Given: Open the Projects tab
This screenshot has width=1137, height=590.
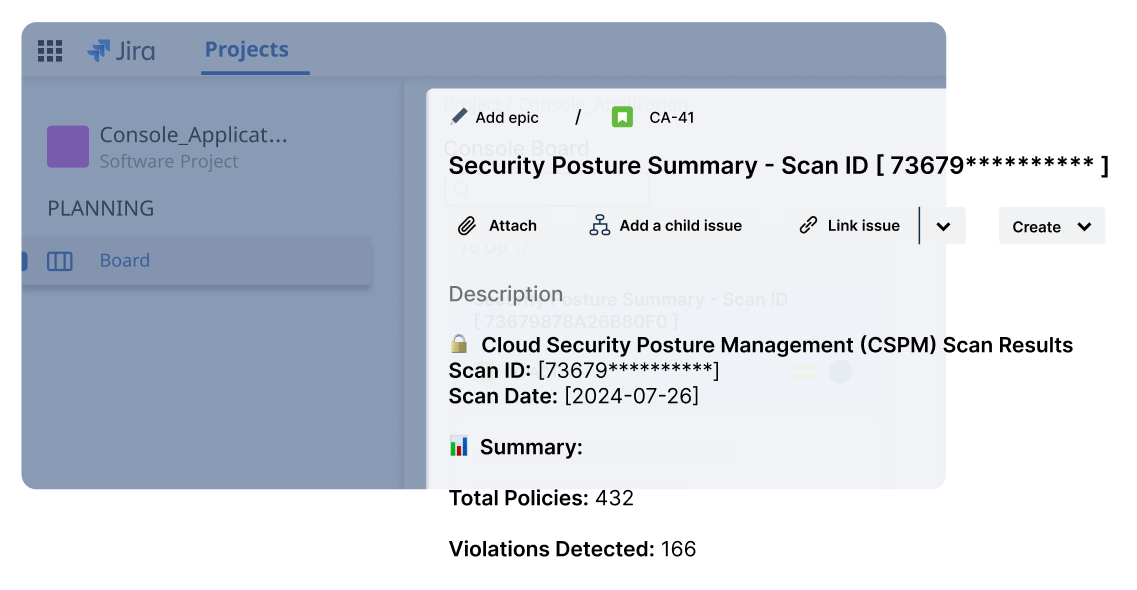Looking at the screenshot, I should coord(247,49).
